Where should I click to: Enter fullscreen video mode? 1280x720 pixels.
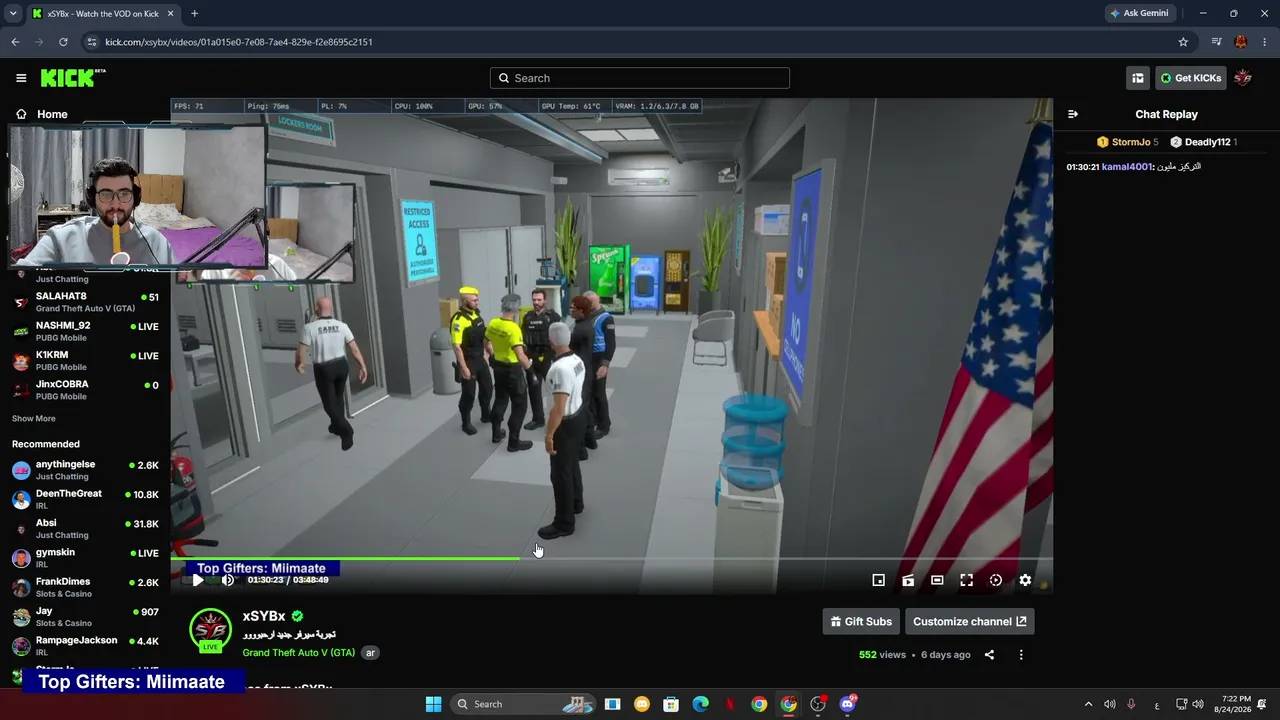pyautogui.click(x=966, y=580)
